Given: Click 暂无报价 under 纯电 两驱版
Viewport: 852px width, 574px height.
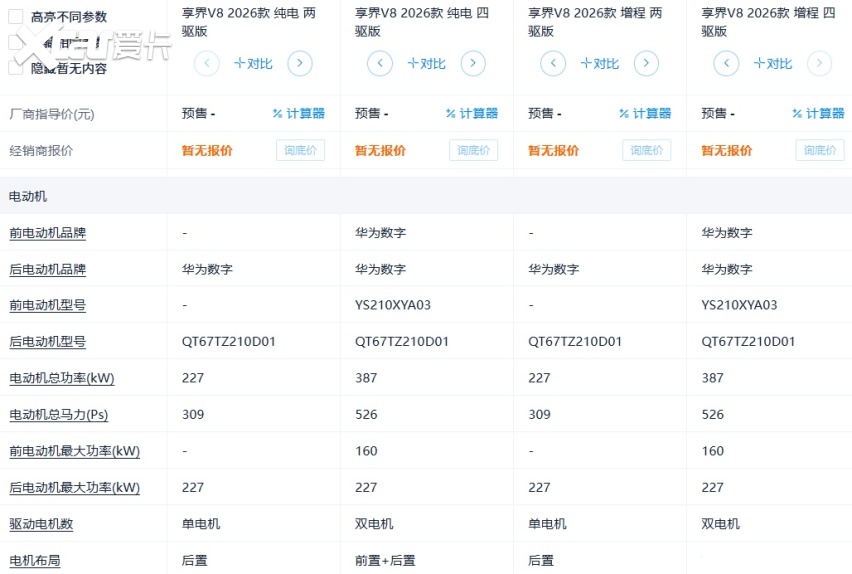Looking at the screenshot, I should (x=207, y=151).
